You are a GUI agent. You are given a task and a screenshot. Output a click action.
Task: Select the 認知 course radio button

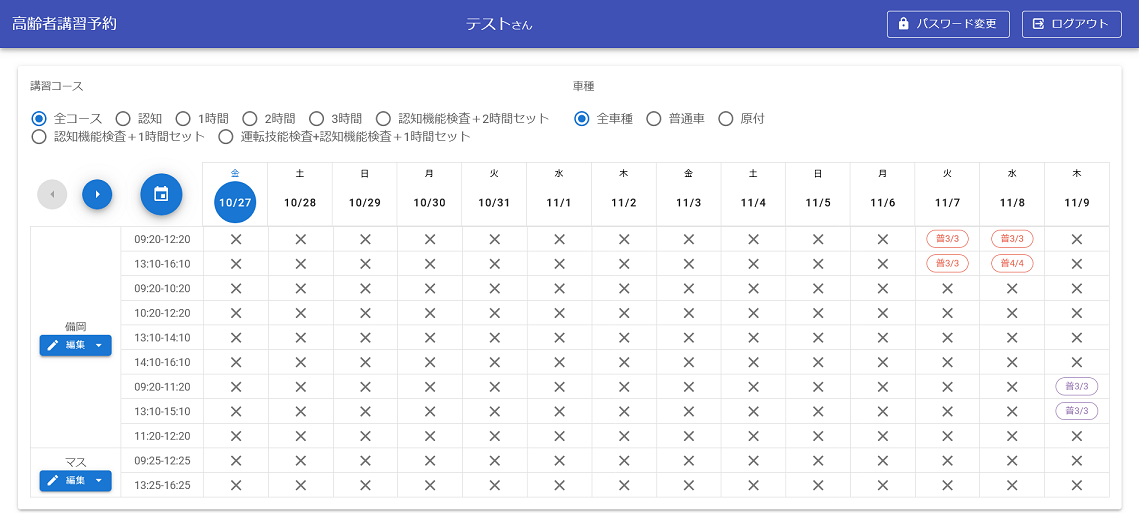[x=123, y=119]
